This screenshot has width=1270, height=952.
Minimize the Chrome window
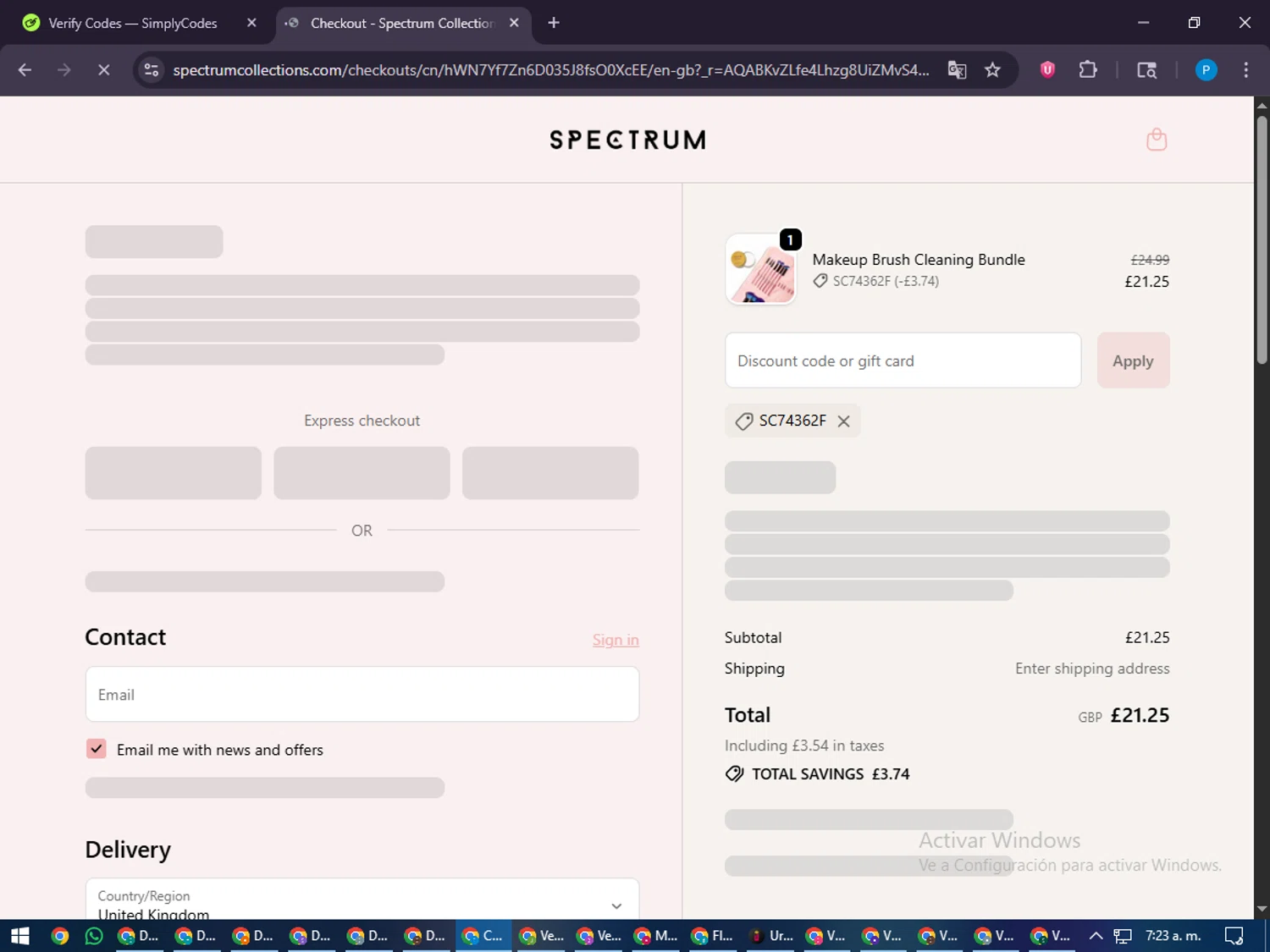coord(1143,23)
